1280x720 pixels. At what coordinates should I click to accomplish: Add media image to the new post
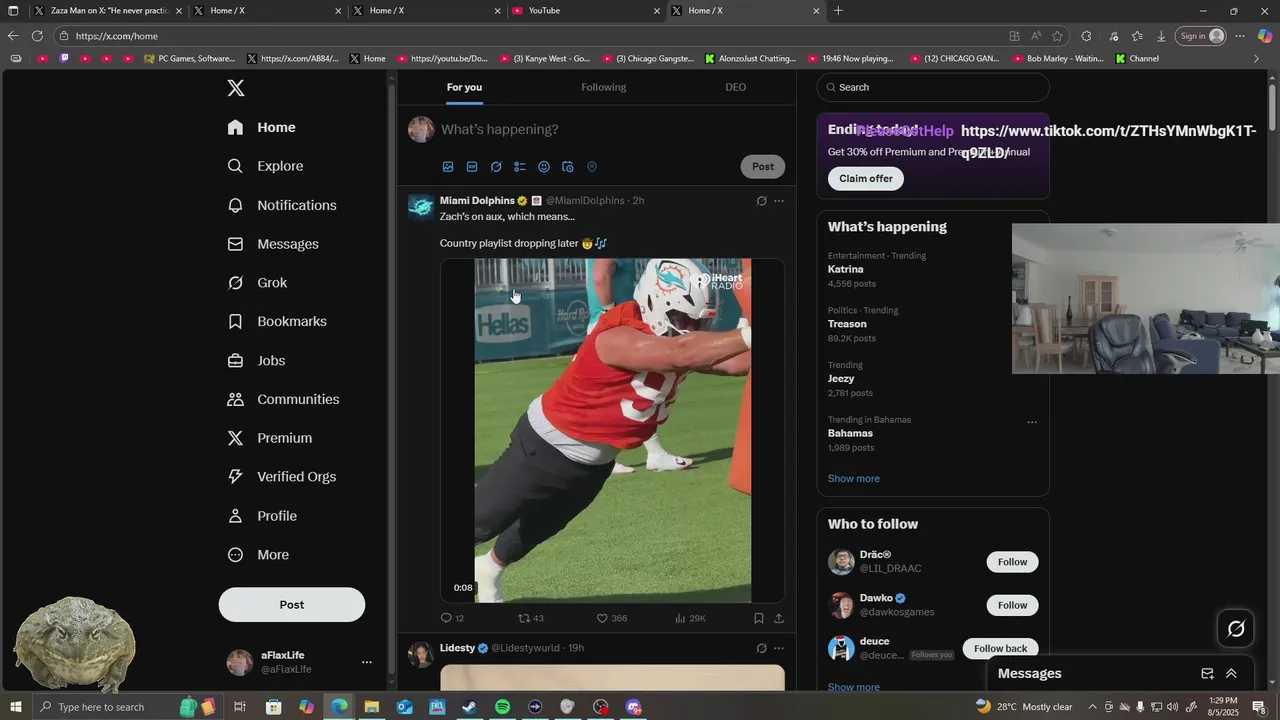point(448,167)
